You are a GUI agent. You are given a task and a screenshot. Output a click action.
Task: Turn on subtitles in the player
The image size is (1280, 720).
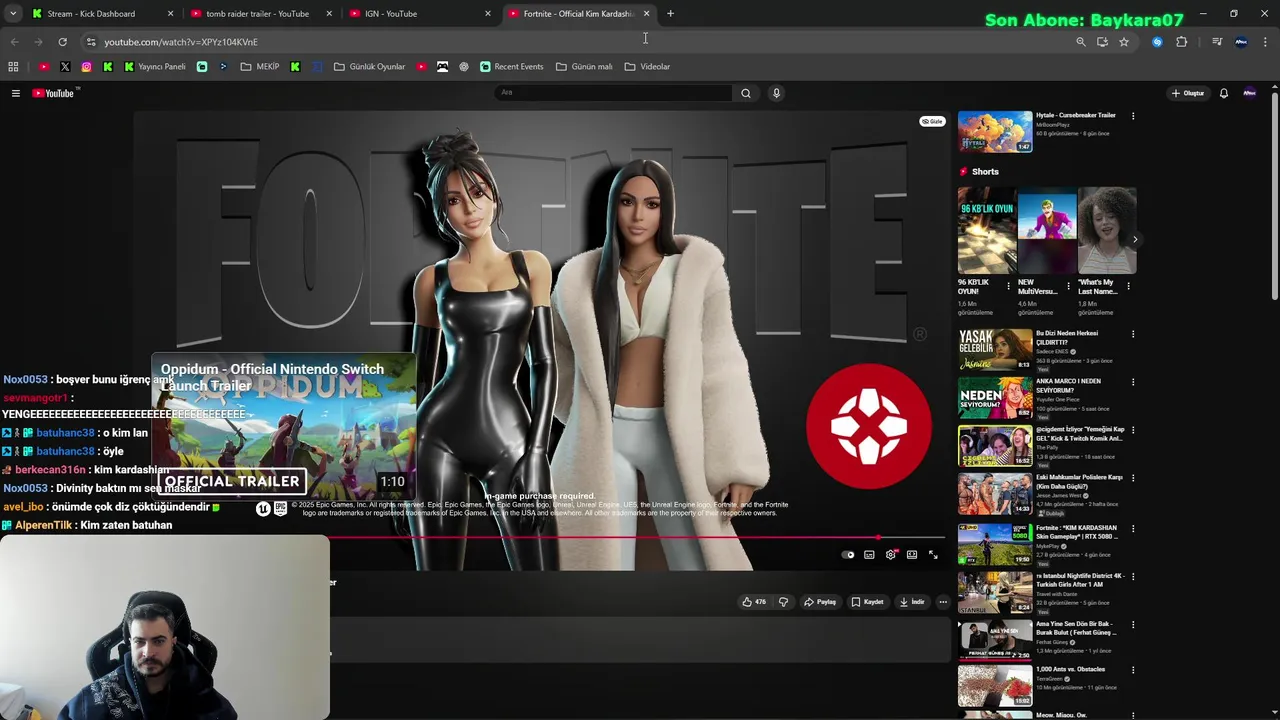[x=869, y=555]
